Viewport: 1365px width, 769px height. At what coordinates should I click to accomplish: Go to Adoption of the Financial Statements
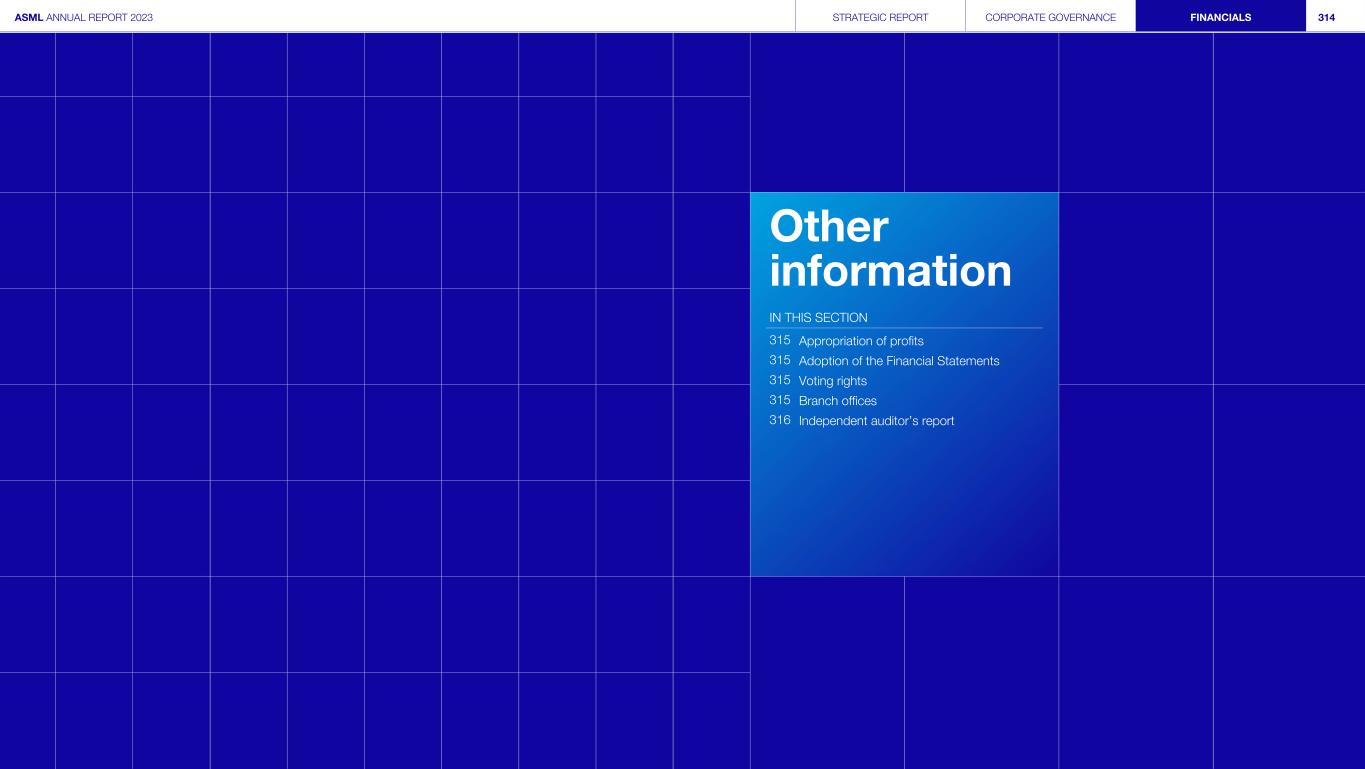[898, 361]
